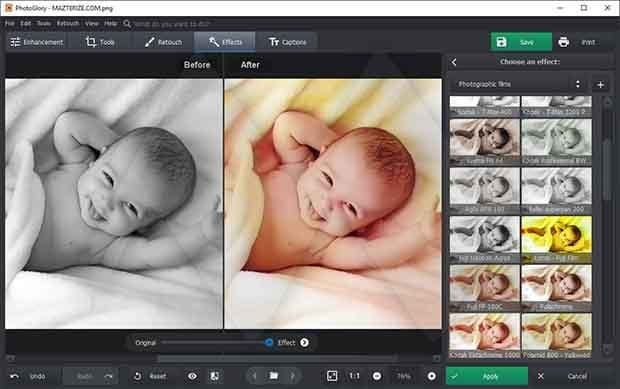620x389 pixels.
Task: Click the effects list scroll-up arrow
Action: (607, 101)
